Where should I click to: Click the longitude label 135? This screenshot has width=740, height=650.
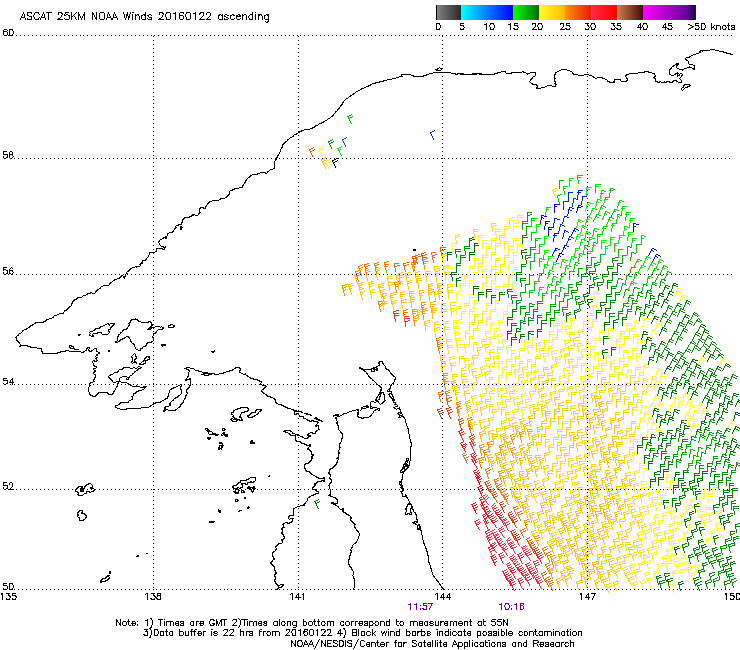9,597
